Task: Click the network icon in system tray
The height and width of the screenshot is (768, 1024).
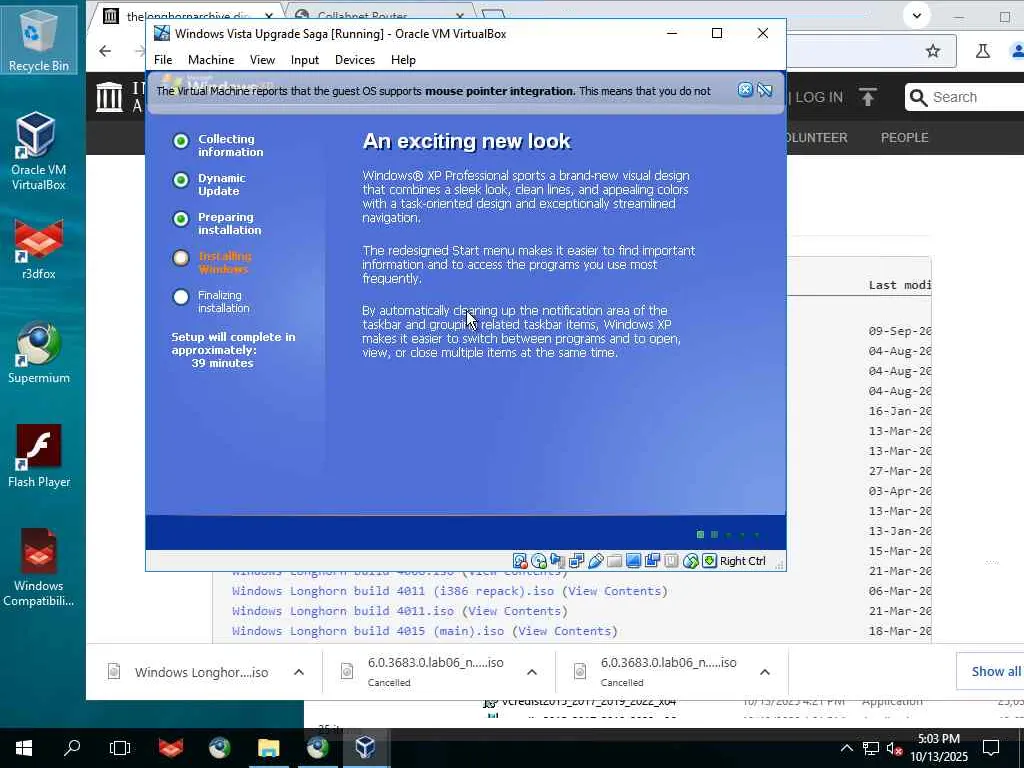Action: point(871,748)
